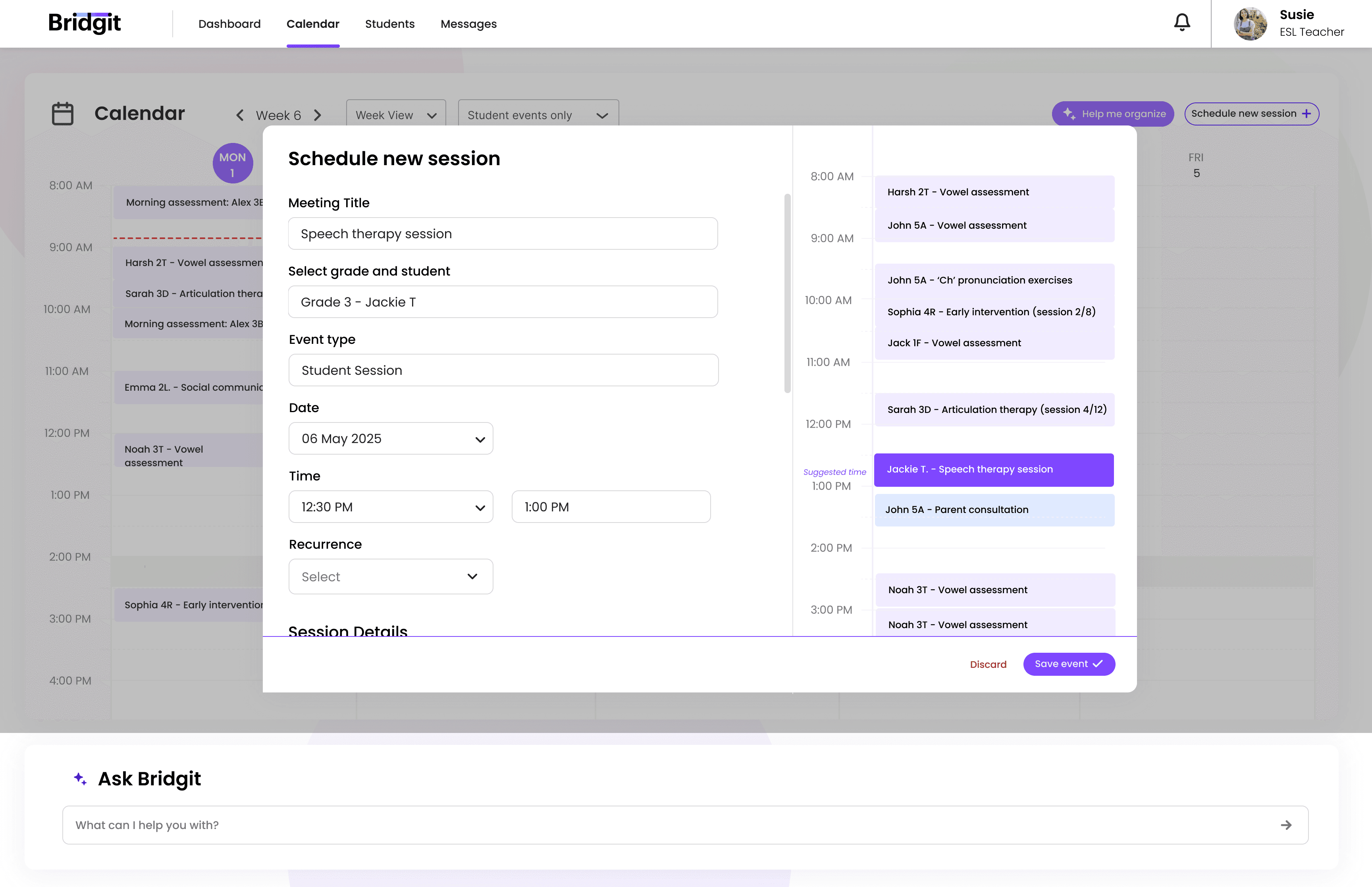Viewport: 1372px width, 887px height.
Task: Click the Discard link
Action: pos(988,664)
